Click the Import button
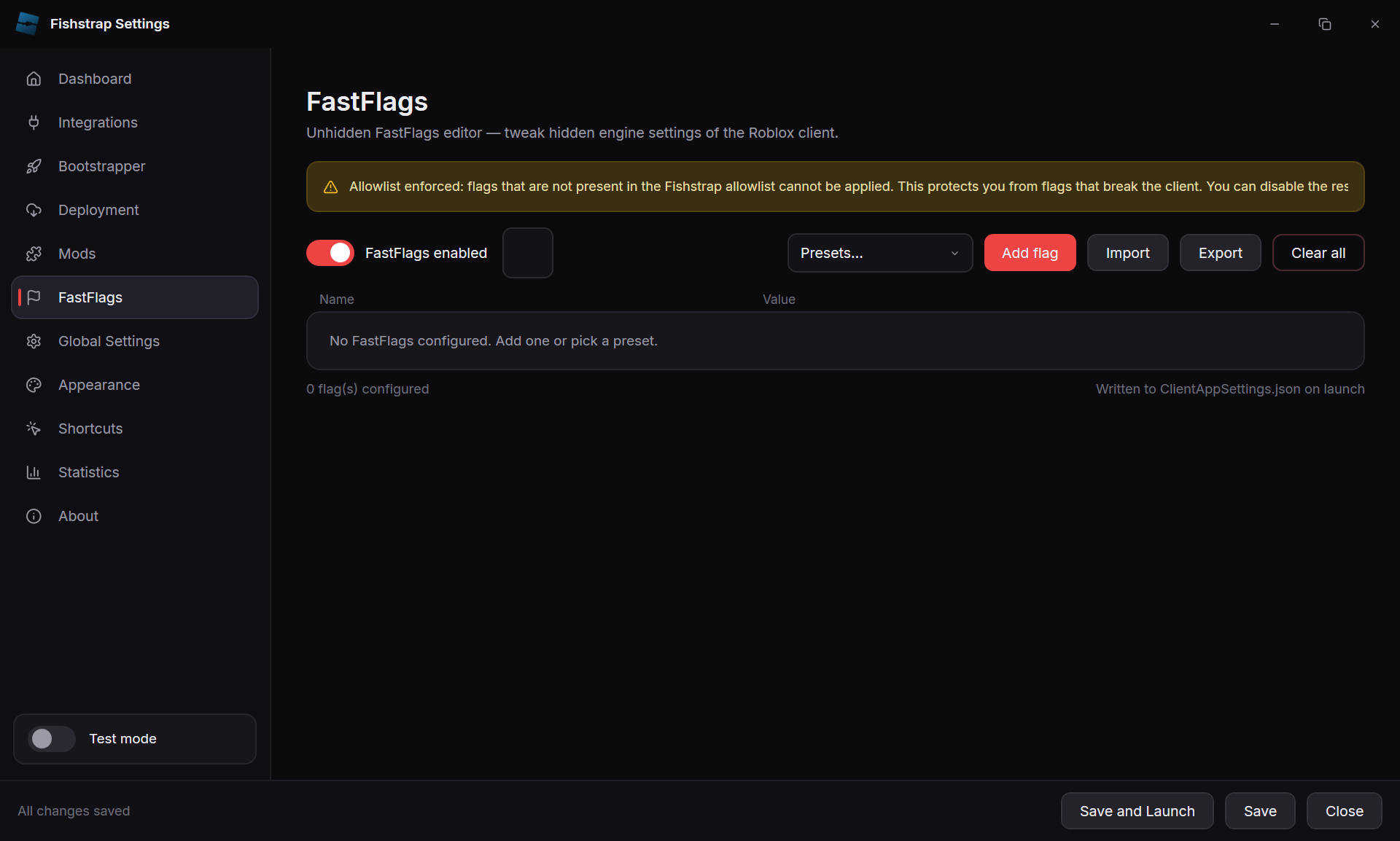This screenshot has width=1400, height=841. pyautogui.click(x=1127, y=253)
